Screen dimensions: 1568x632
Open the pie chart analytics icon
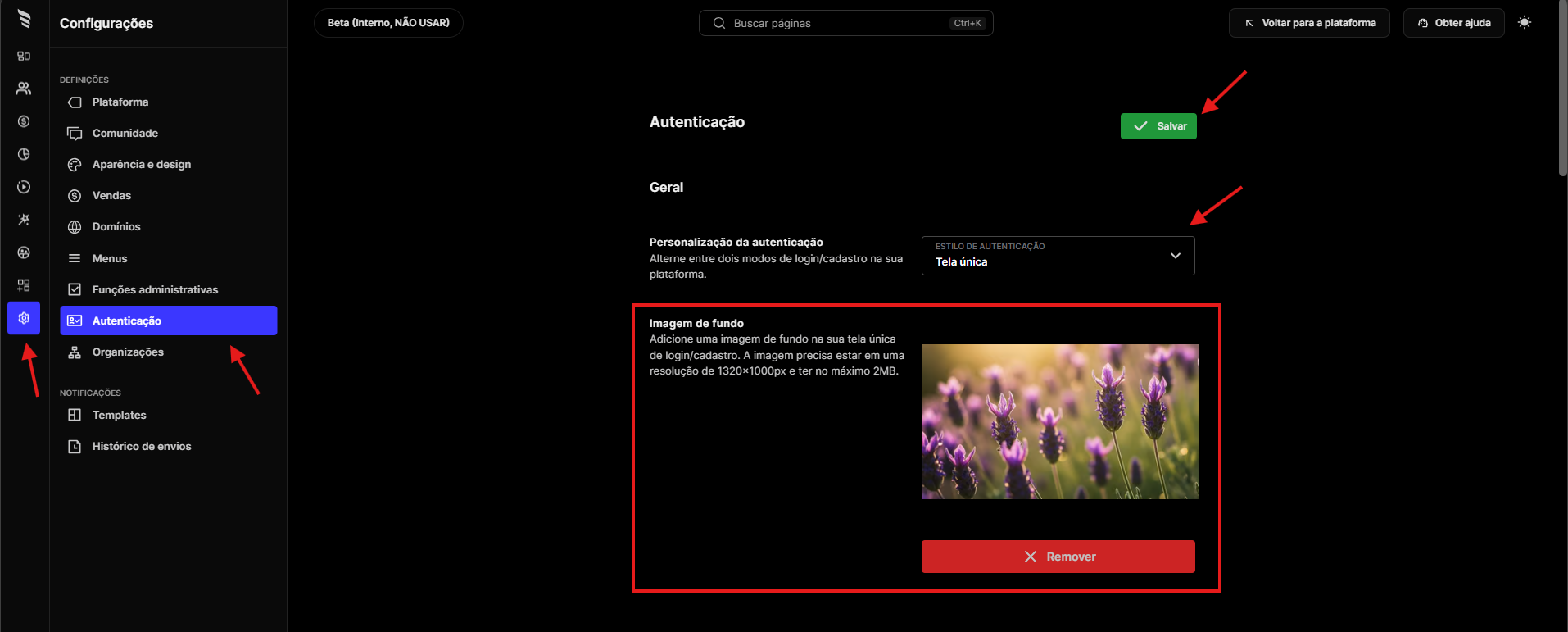[24, 154]
